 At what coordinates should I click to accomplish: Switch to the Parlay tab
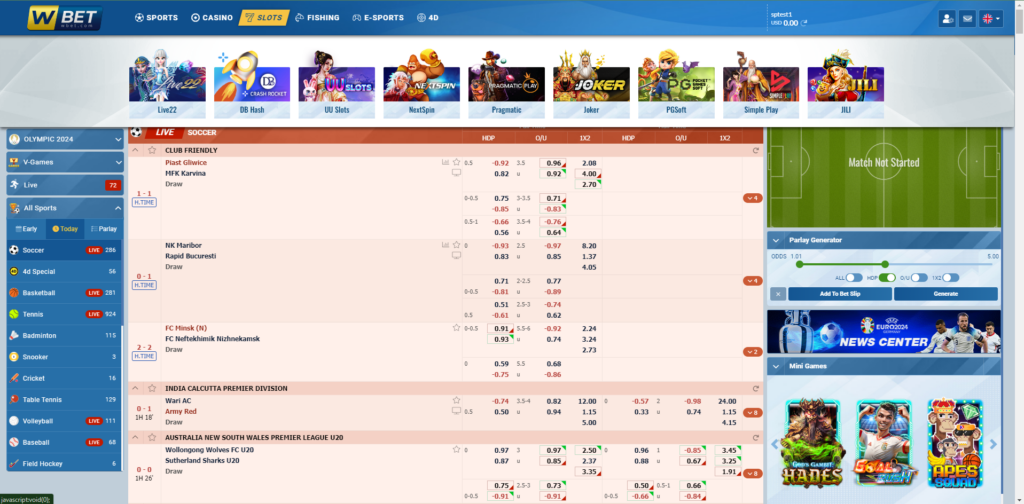click(103, 228)
